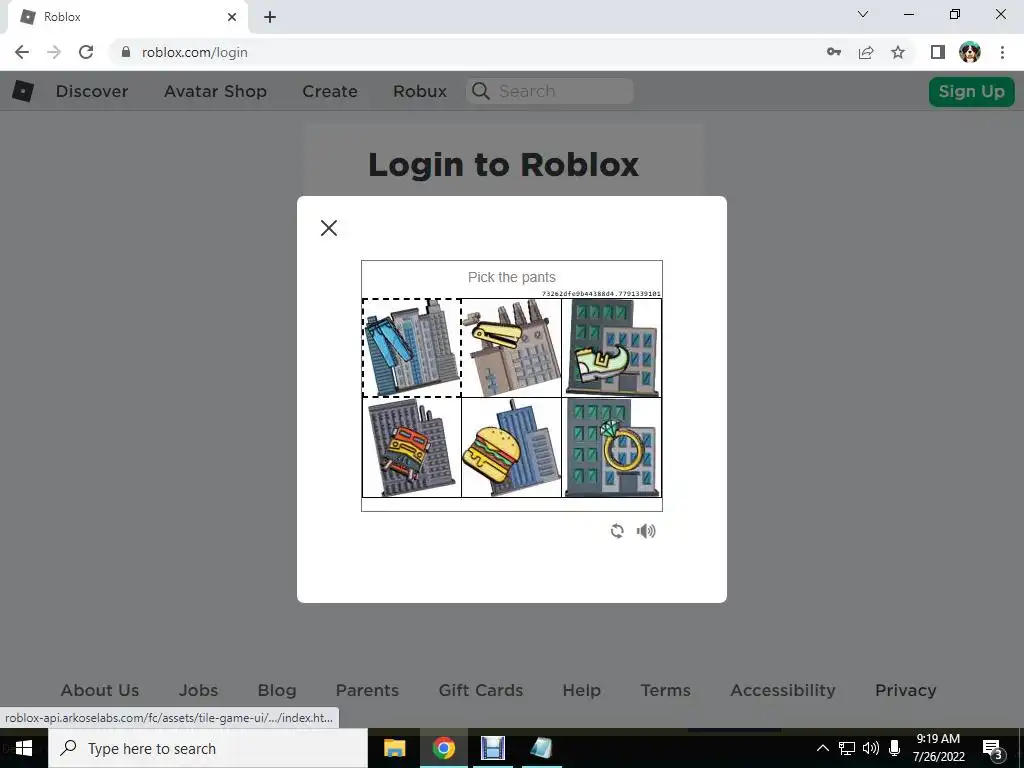Select the Roblox browser tab

[127, 17]
